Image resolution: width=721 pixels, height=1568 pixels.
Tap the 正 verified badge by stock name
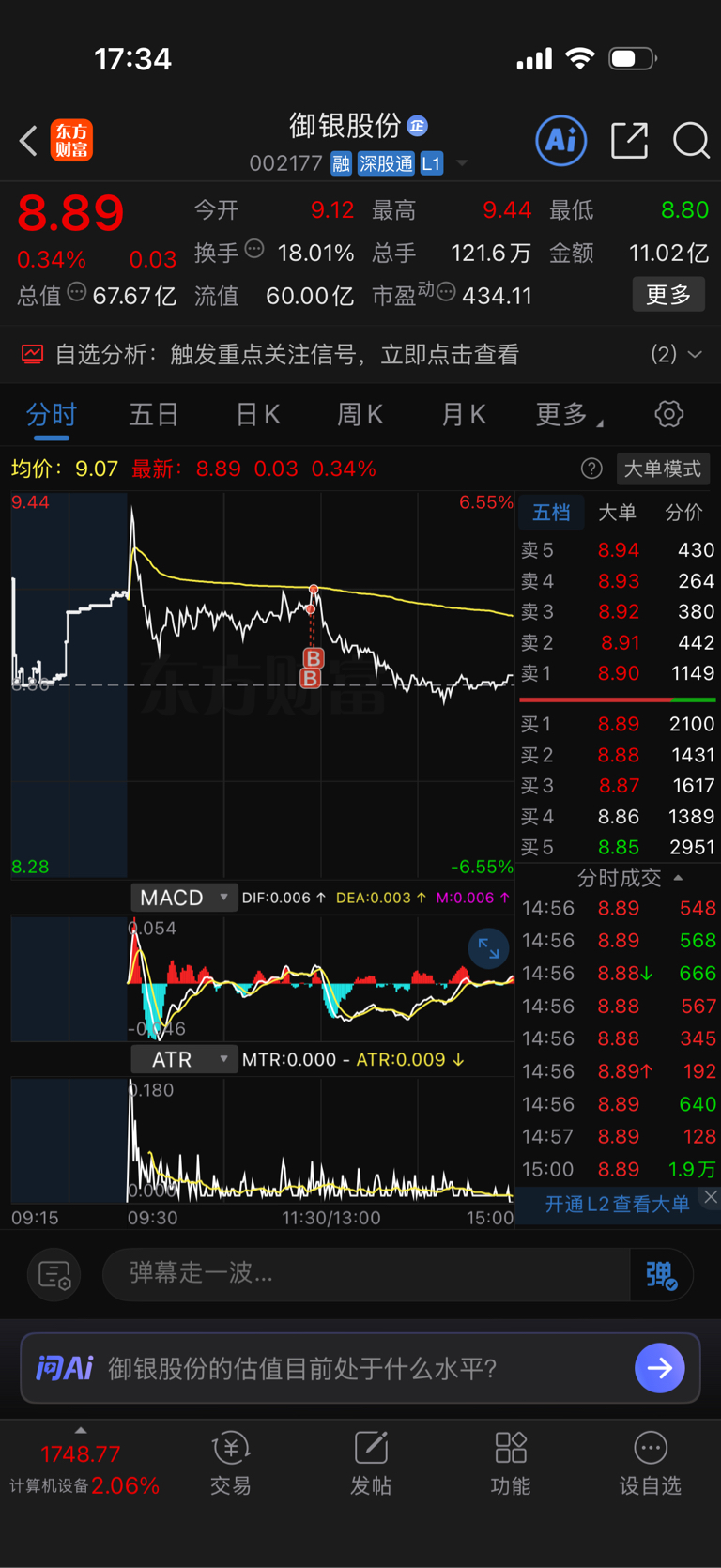pos(418,125)
